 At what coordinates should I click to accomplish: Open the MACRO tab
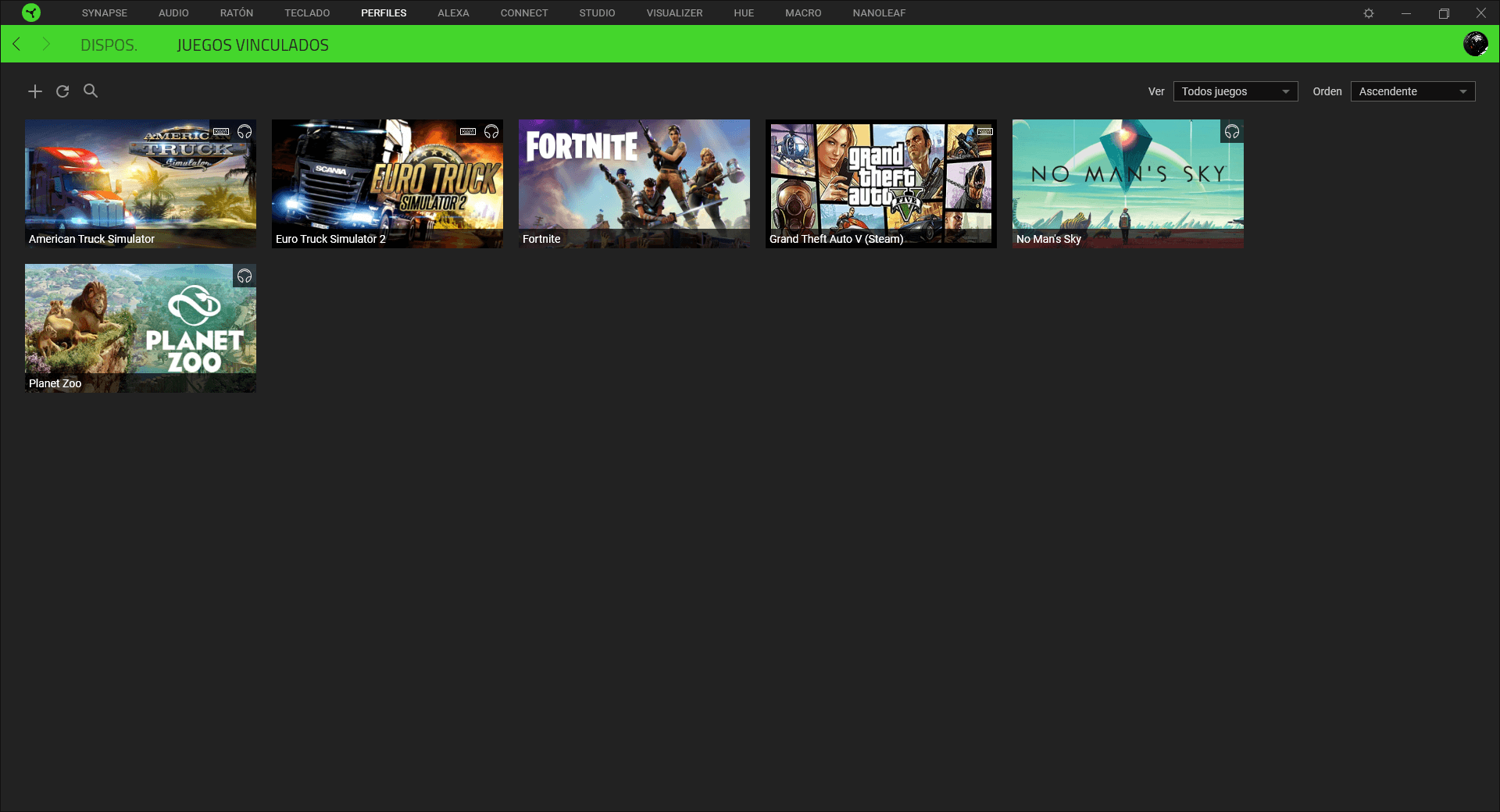[x=803, y=13]
